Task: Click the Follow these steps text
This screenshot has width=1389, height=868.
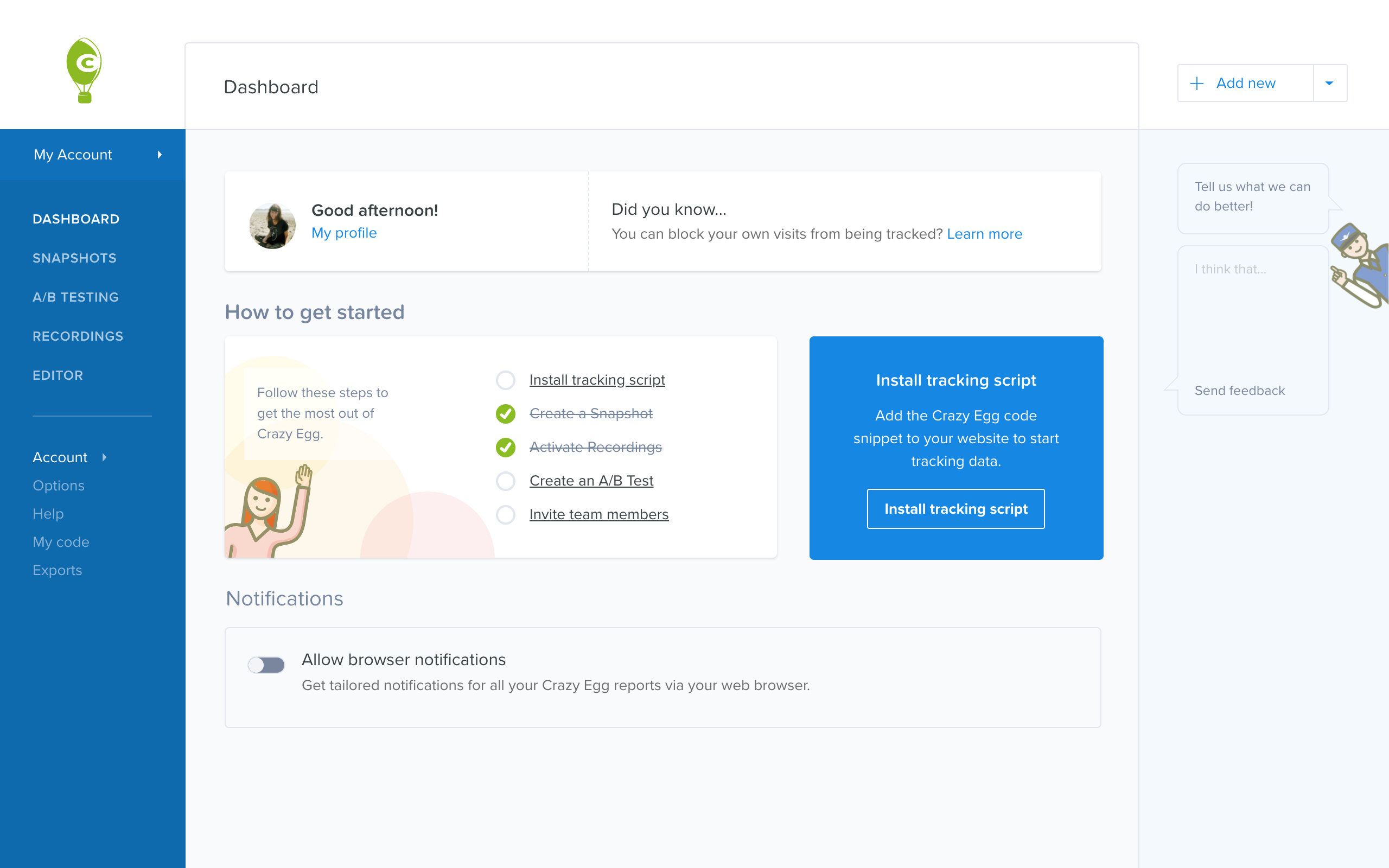Action: 323,413
